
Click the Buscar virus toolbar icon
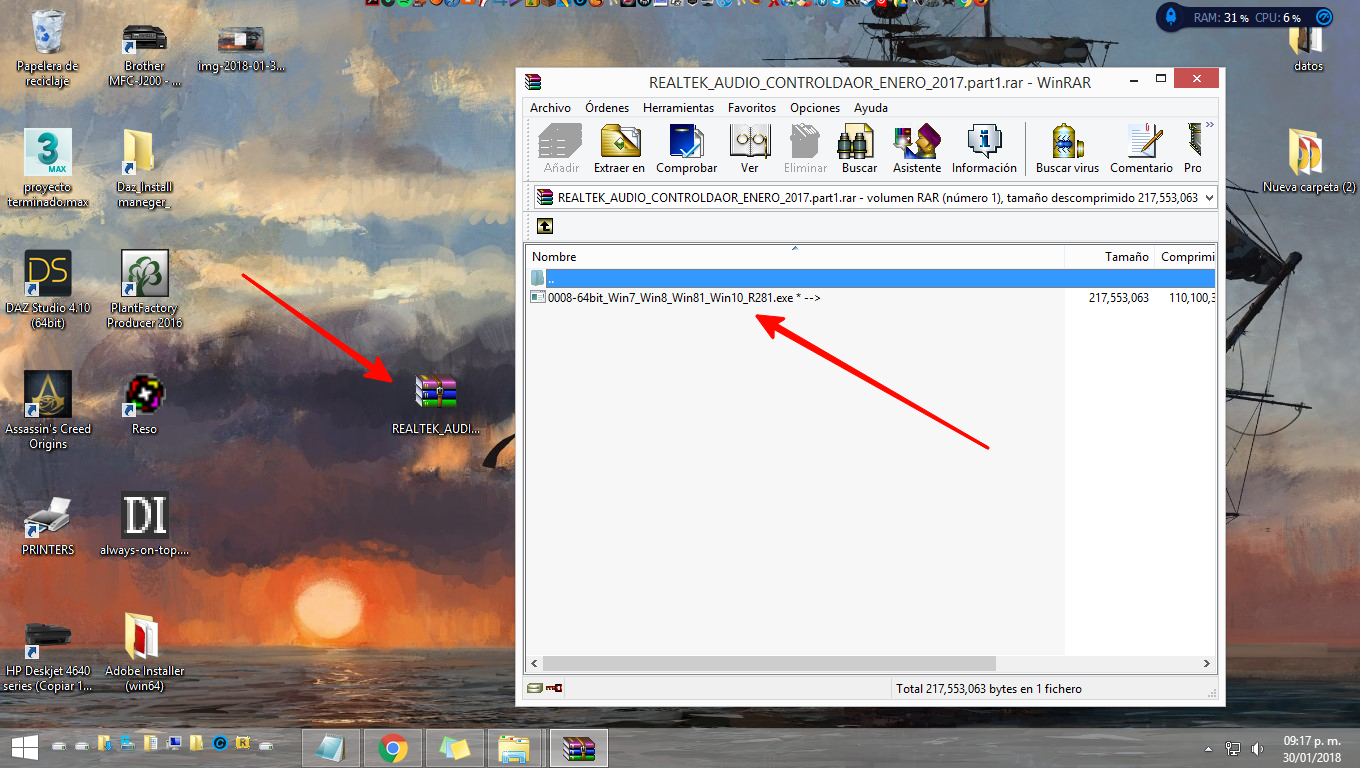(1067, 149)
